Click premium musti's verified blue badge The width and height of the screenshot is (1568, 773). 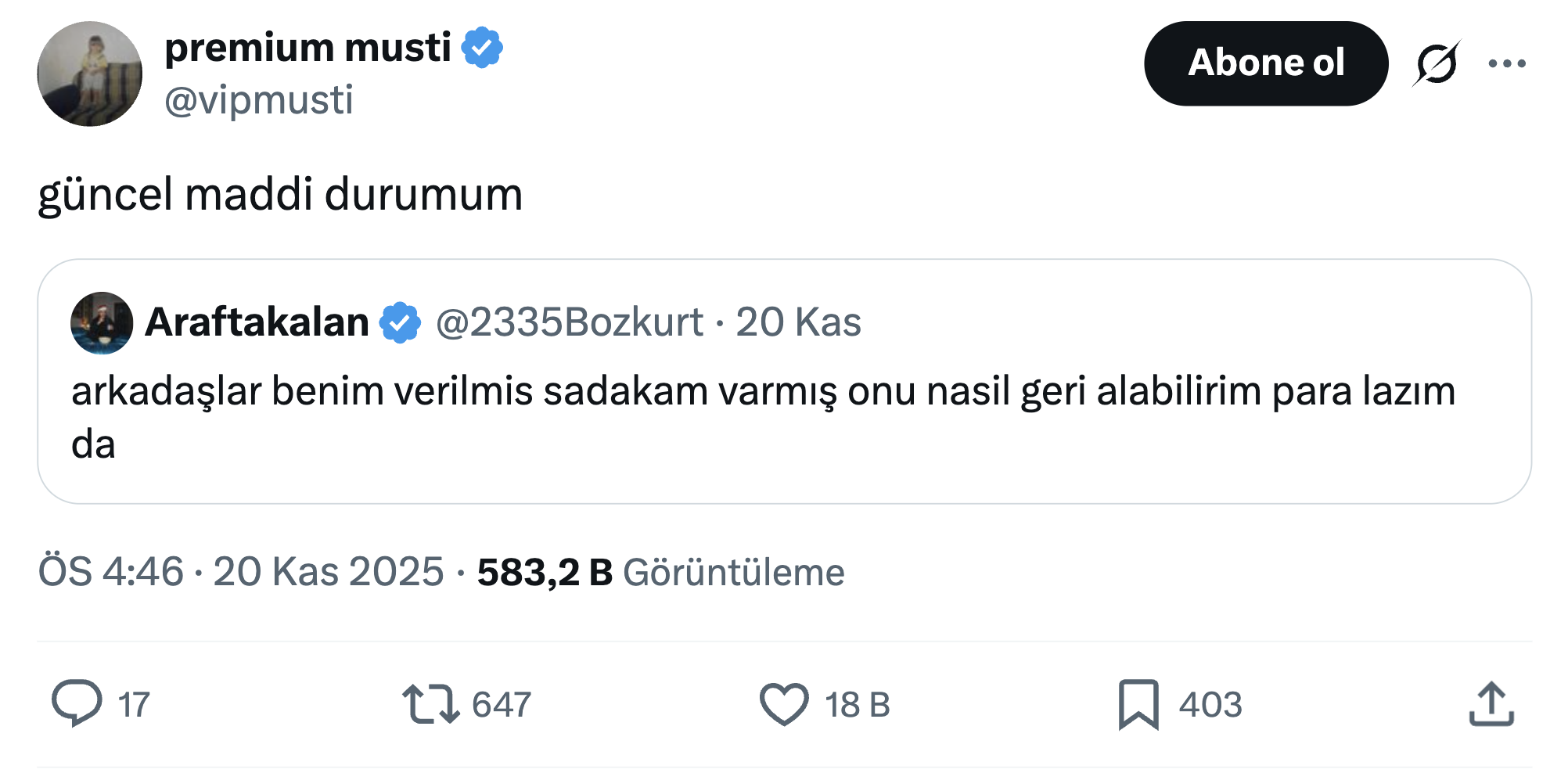tap(482, 48)
